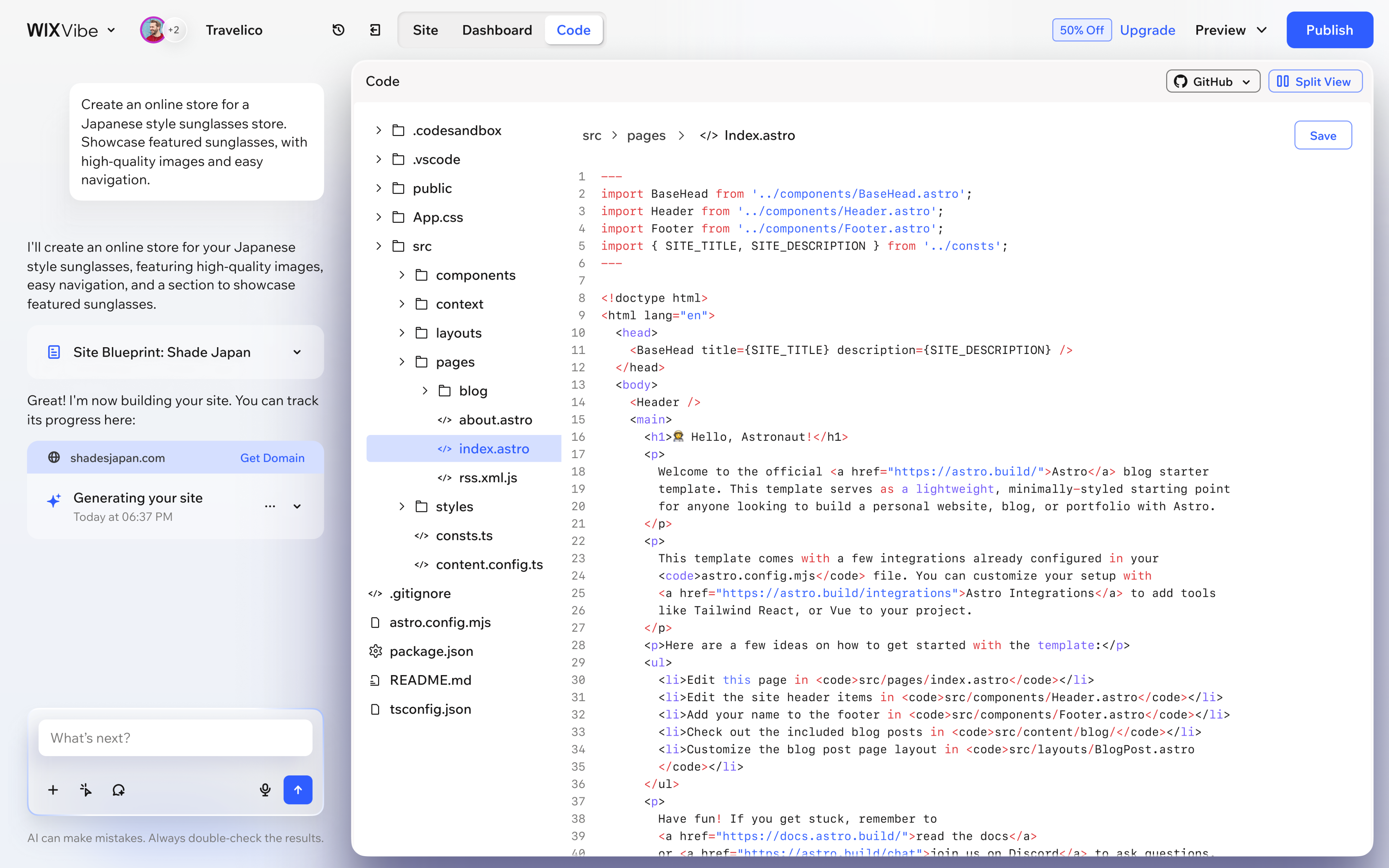Image resolution: width=1389 pixels, height=868 pixels.
Task: Switch to the Site tab
Action: coord(425,30)
